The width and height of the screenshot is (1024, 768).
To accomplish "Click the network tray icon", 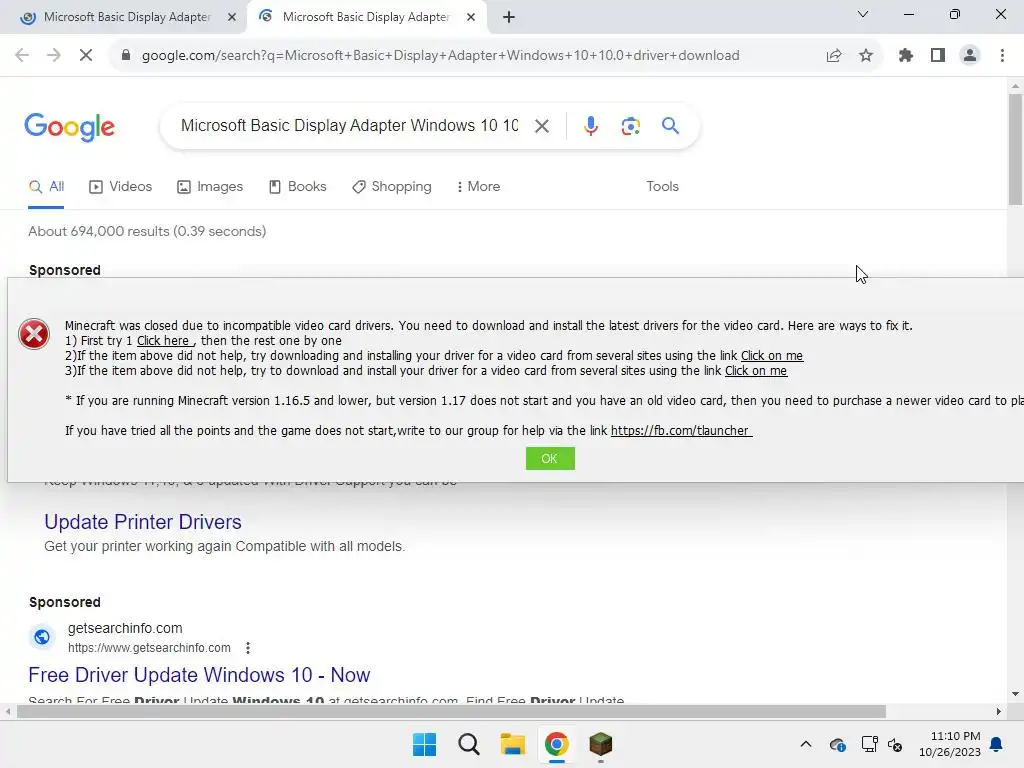I will click(869, 744).
